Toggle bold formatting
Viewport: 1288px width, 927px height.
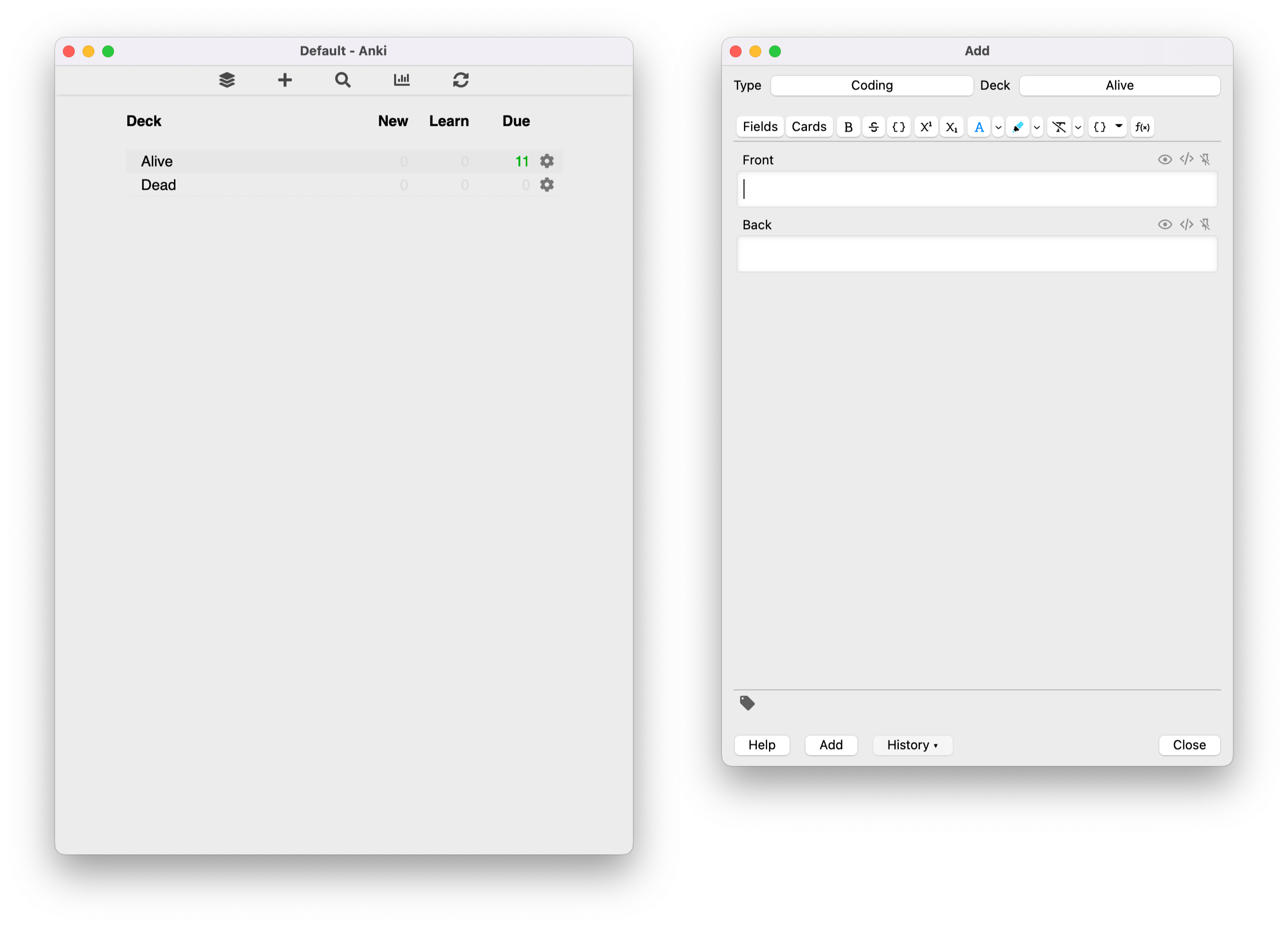pyautogui.click(x=848, y=127)
